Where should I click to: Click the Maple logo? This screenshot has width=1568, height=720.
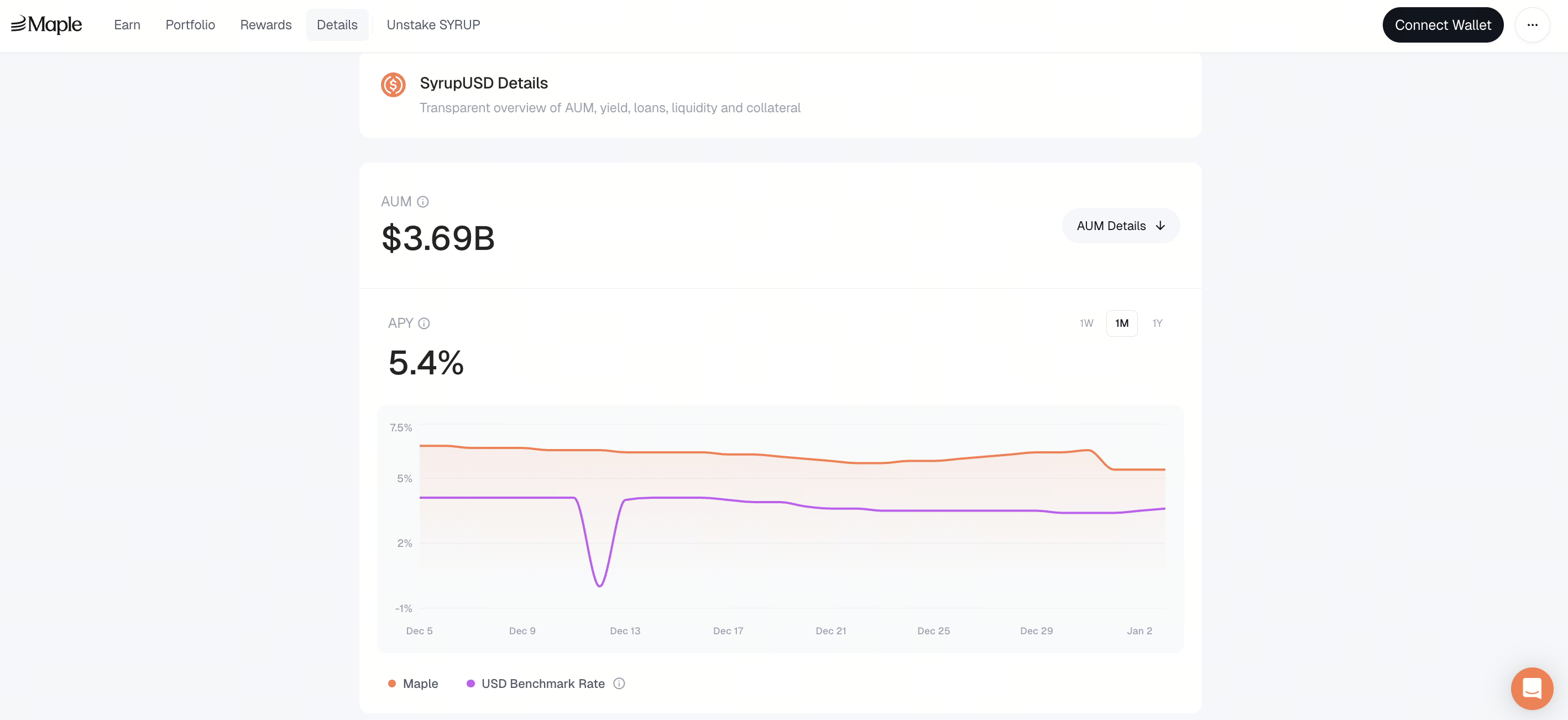click(x=46, y=24)
